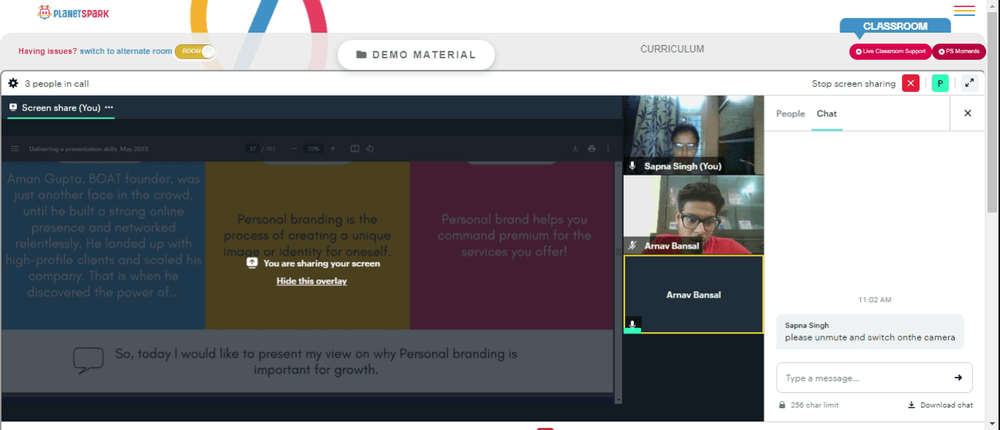This screenshot has width=1000, height=430.
Task: Open PDF viewer more actions menu
Action: 607,149
